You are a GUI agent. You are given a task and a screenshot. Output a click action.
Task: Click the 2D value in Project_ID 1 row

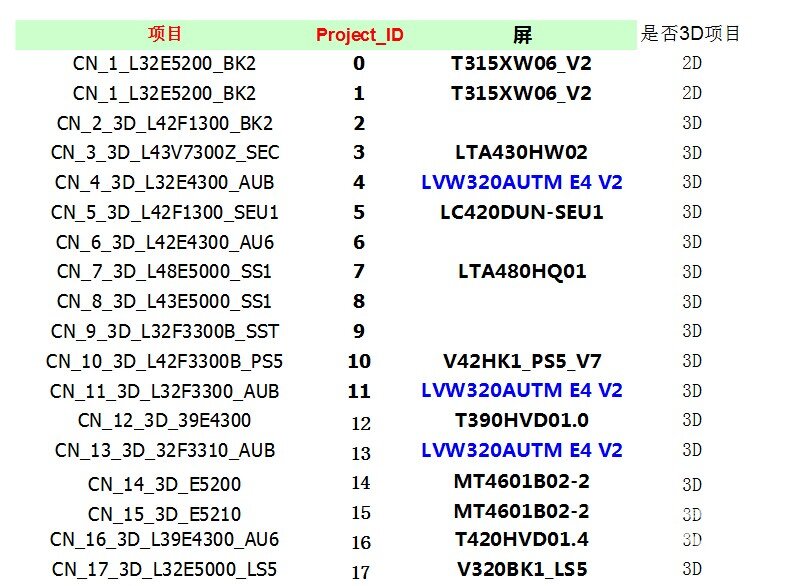[692, 93]
